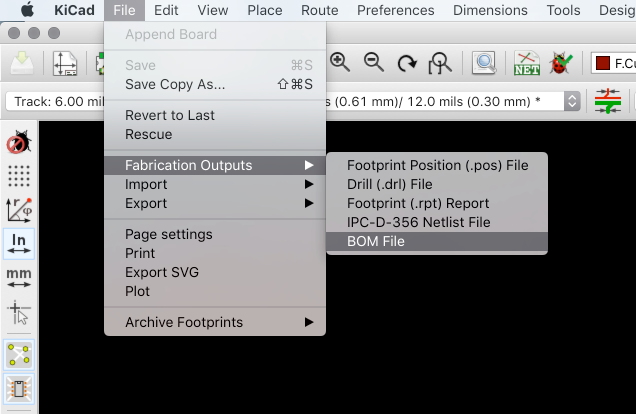Generate BOM File
This screenshot has height=414, width=636.
pyautogui.click(x=437, y=241)
